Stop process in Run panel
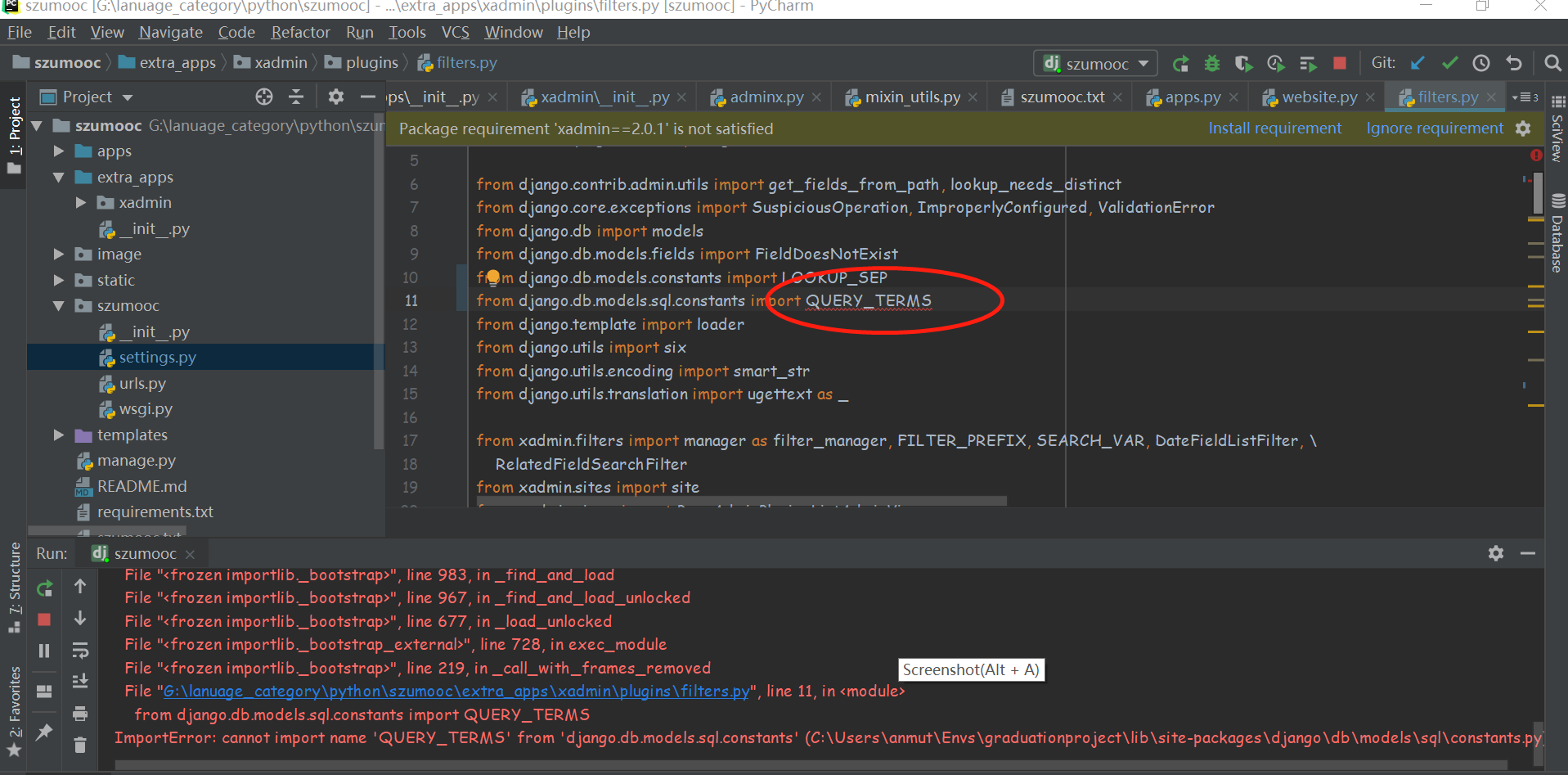1568x775 pixels. click(x=44, y=620)
